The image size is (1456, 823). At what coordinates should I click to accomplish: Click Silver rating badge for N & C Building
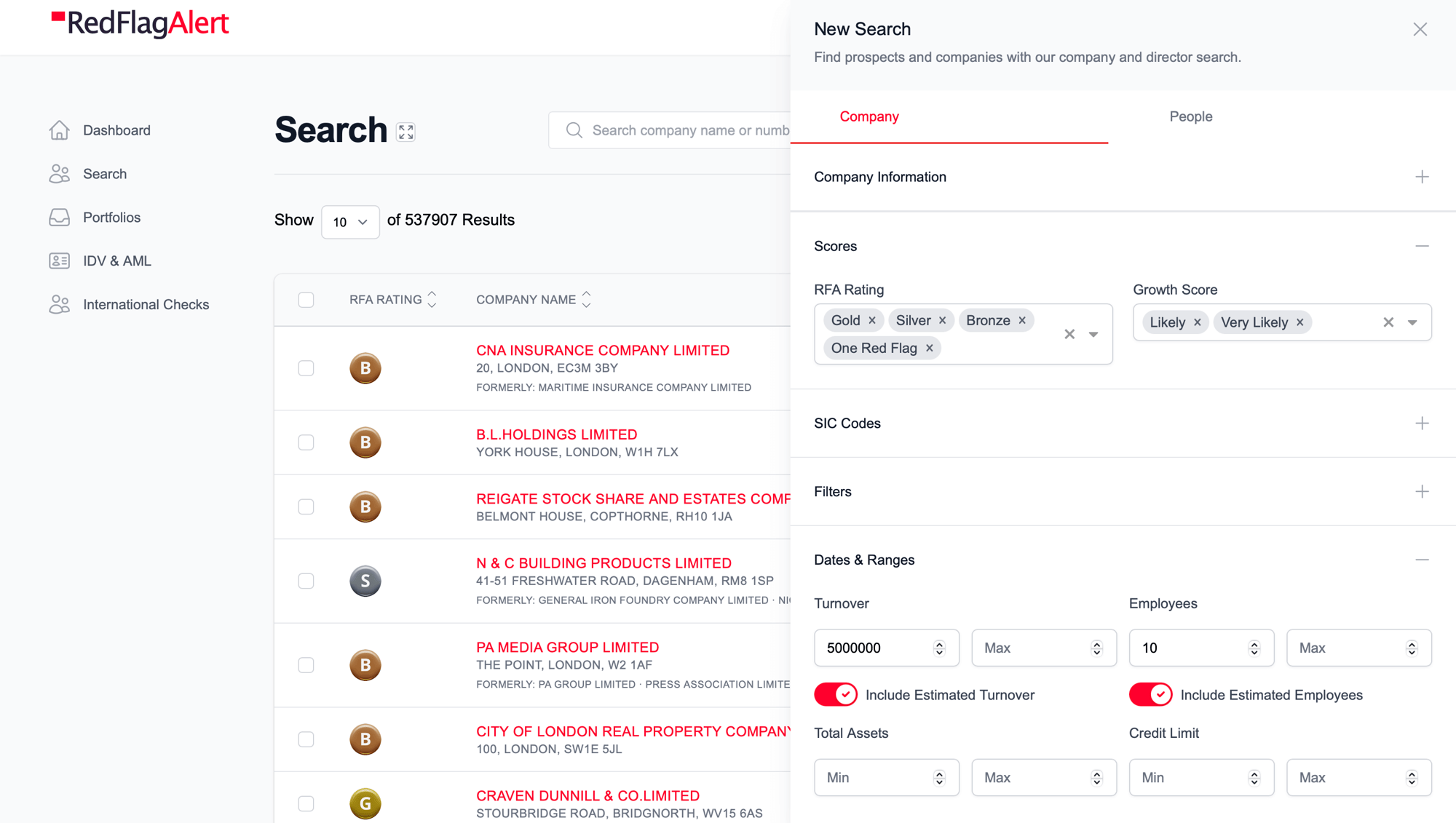[365, 581]
